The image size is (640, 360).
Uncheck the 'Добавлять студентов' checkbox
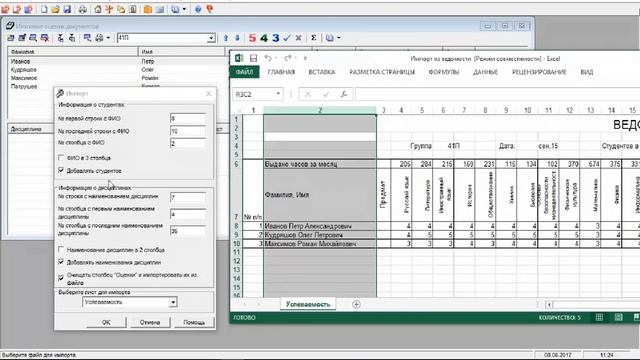coord(61,170)
